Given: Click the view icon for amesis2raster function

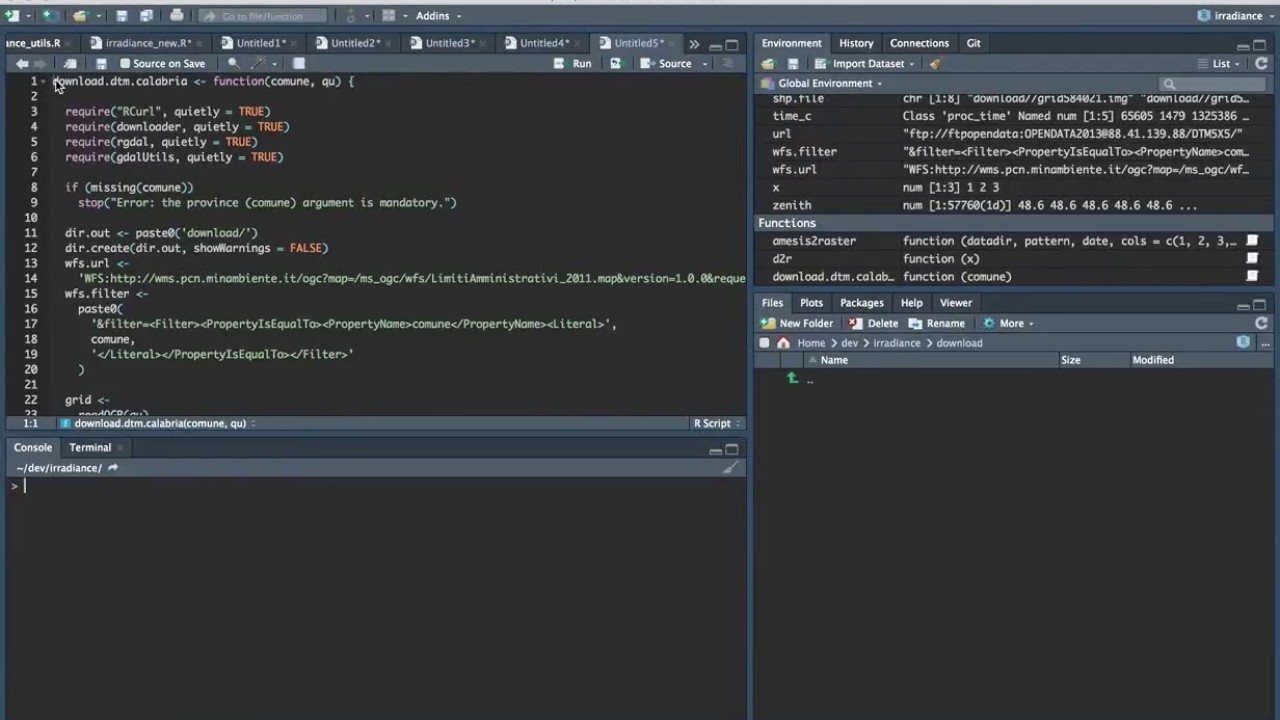Looking at the screenshot, I should point(1252,241).
